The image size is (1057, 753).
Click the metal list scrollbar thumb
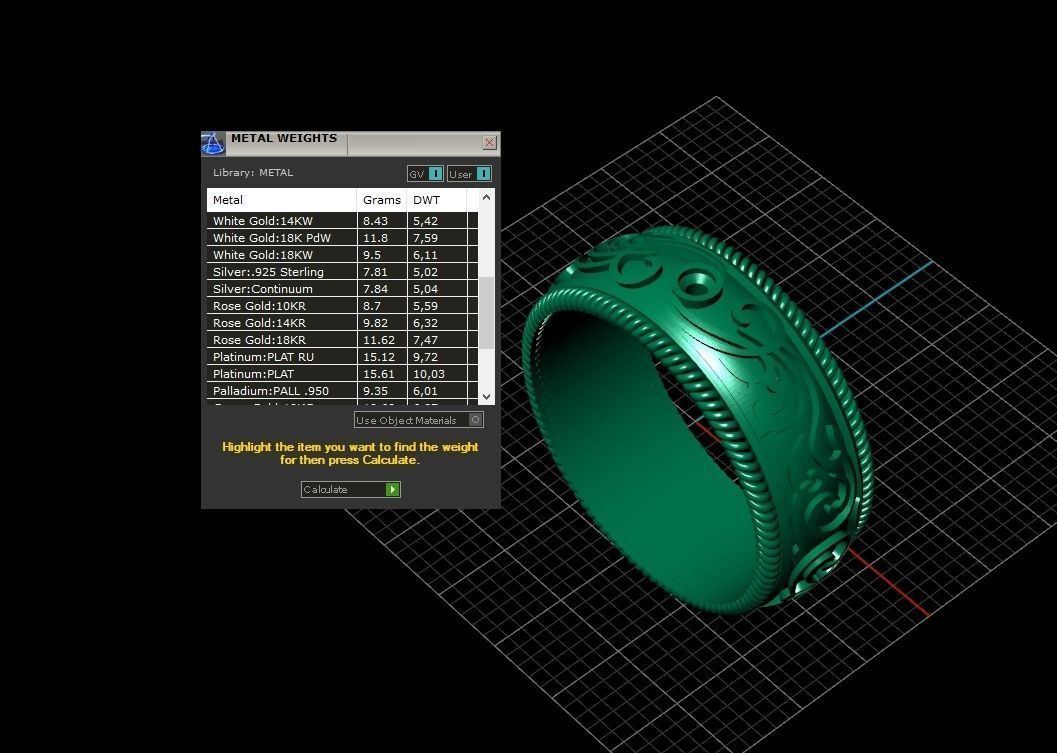[x=487, y=312]
